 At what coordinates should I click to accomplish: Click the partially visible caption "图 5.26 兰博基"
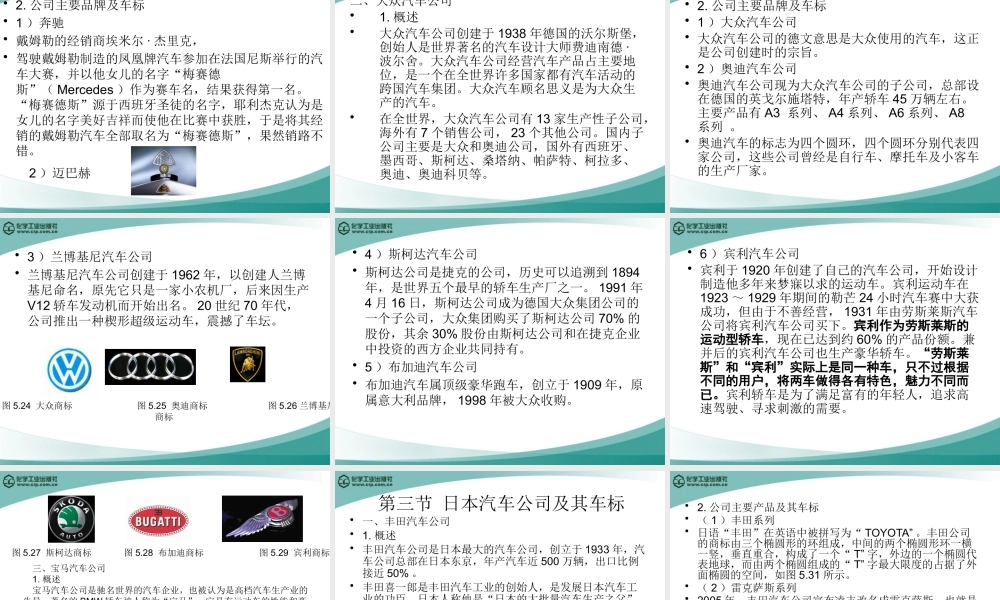[x=299, y=406]
